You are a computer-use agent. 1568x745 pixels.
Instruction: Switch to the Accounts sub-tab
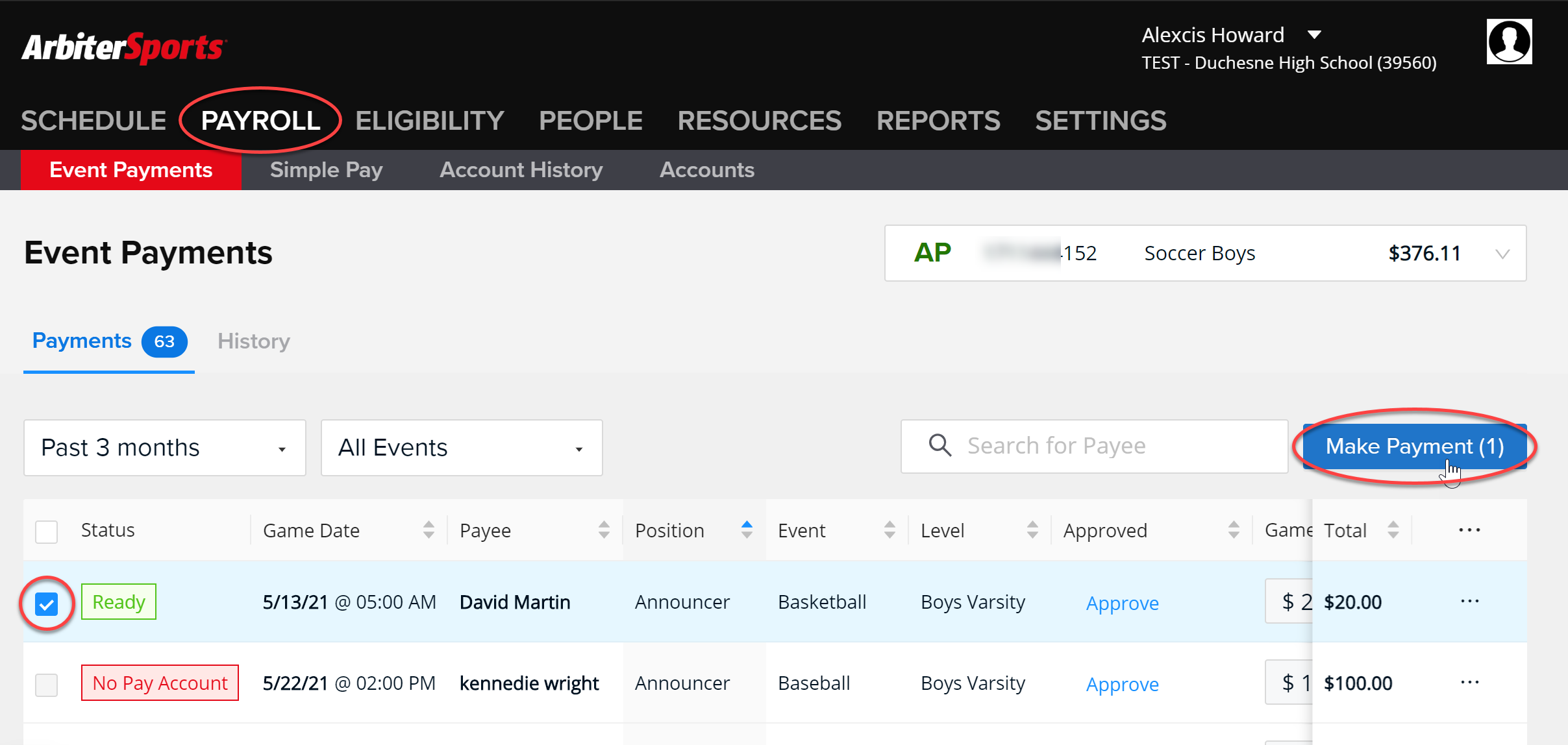(x=707, y=170)
